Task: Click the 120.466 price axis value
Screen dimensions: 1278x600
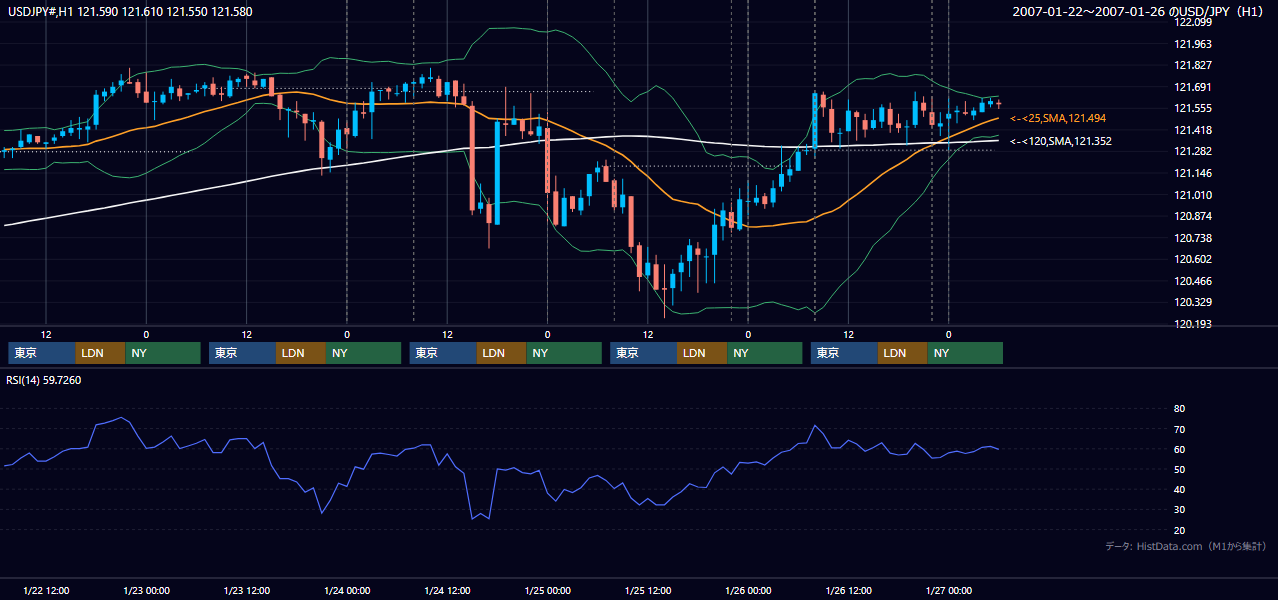Action: tap(1192, 281)
